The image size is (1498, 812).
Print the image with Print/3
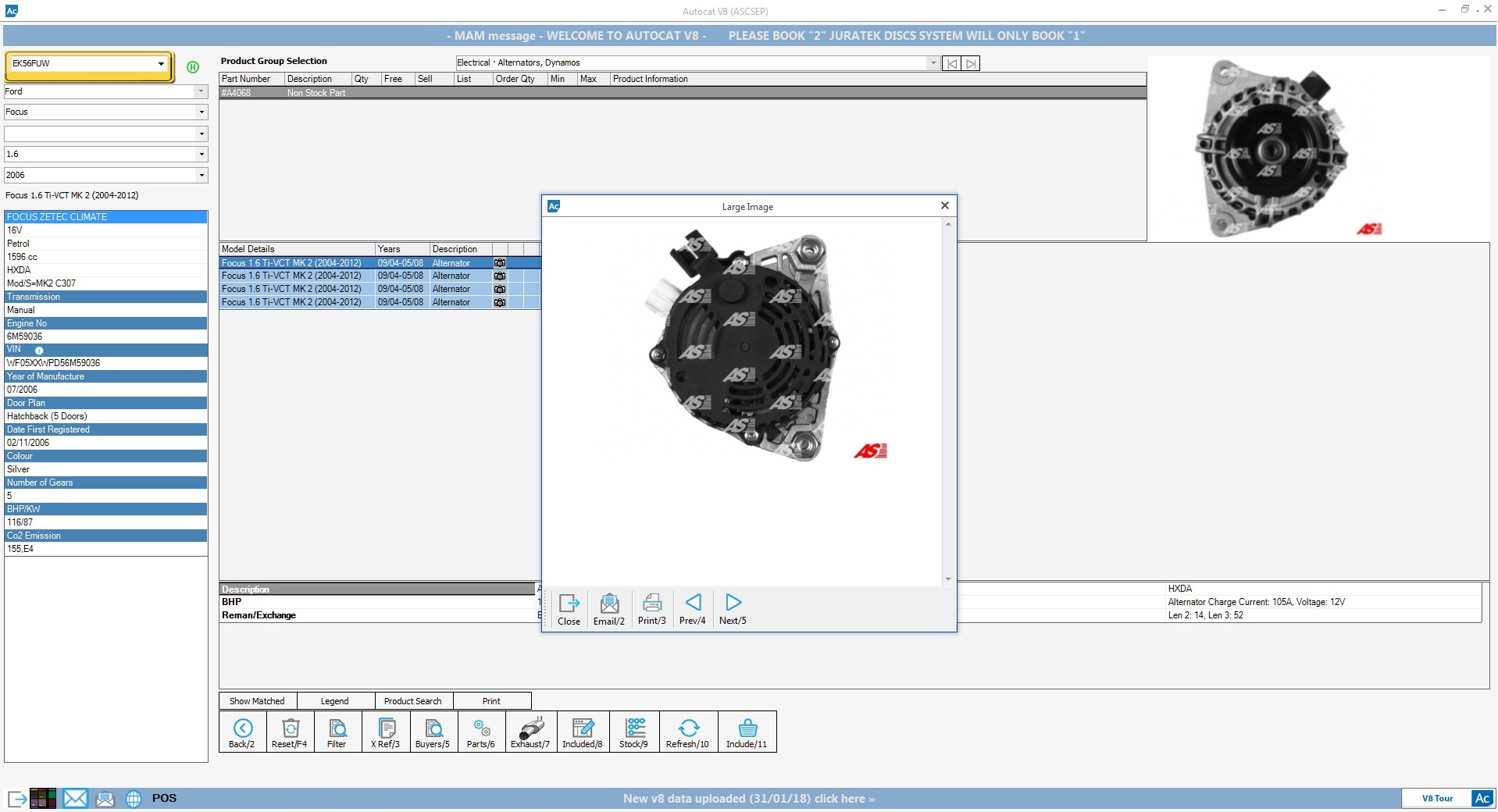pos(652,609)
